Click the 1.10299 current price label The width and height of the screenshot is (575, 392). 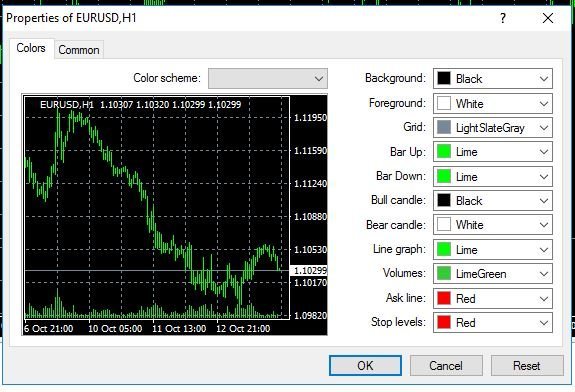(310, 271)
